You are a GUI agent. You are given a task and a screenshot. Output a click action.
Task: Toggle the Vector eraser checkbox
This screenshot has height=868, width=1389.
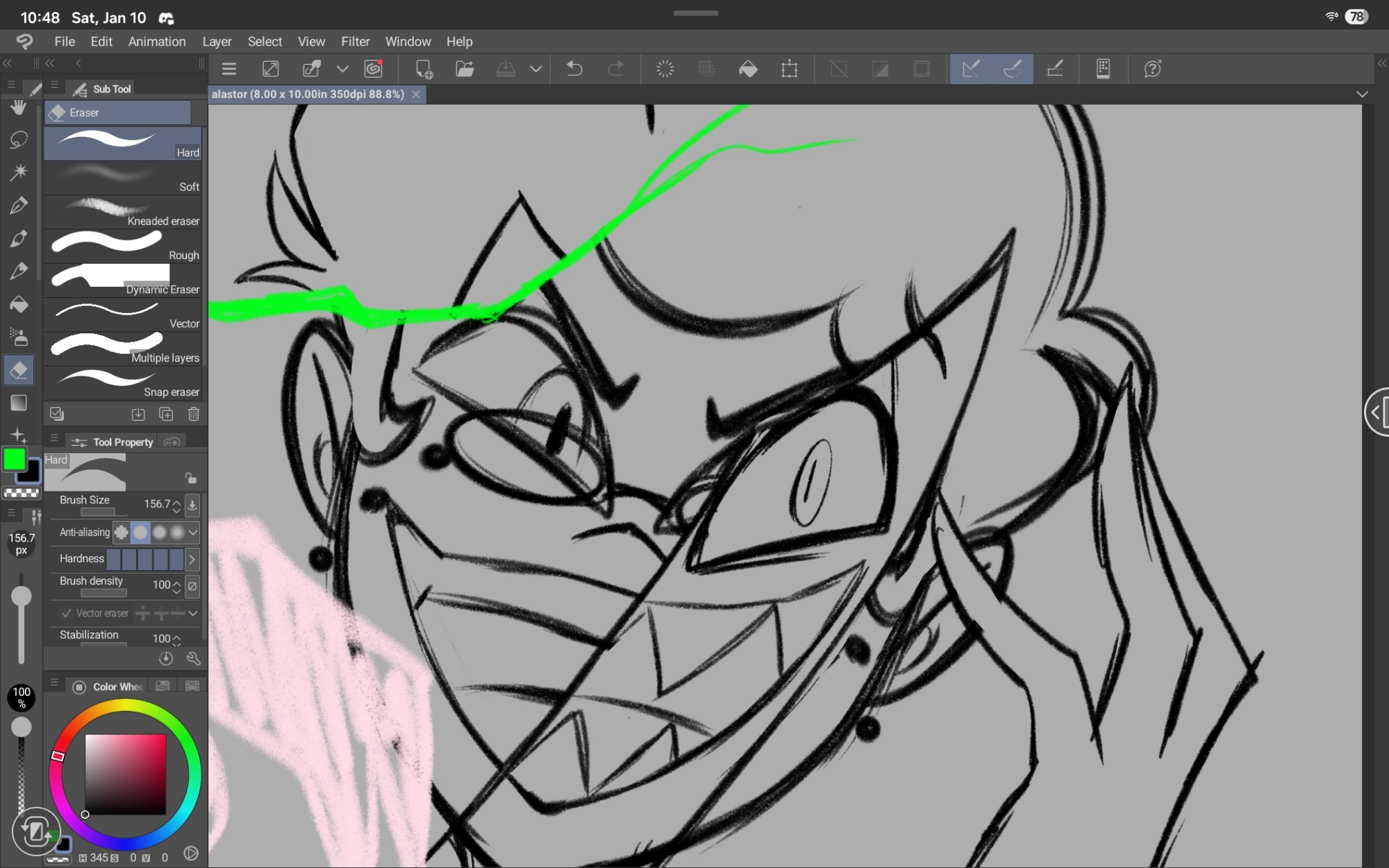tap(67, 613)
